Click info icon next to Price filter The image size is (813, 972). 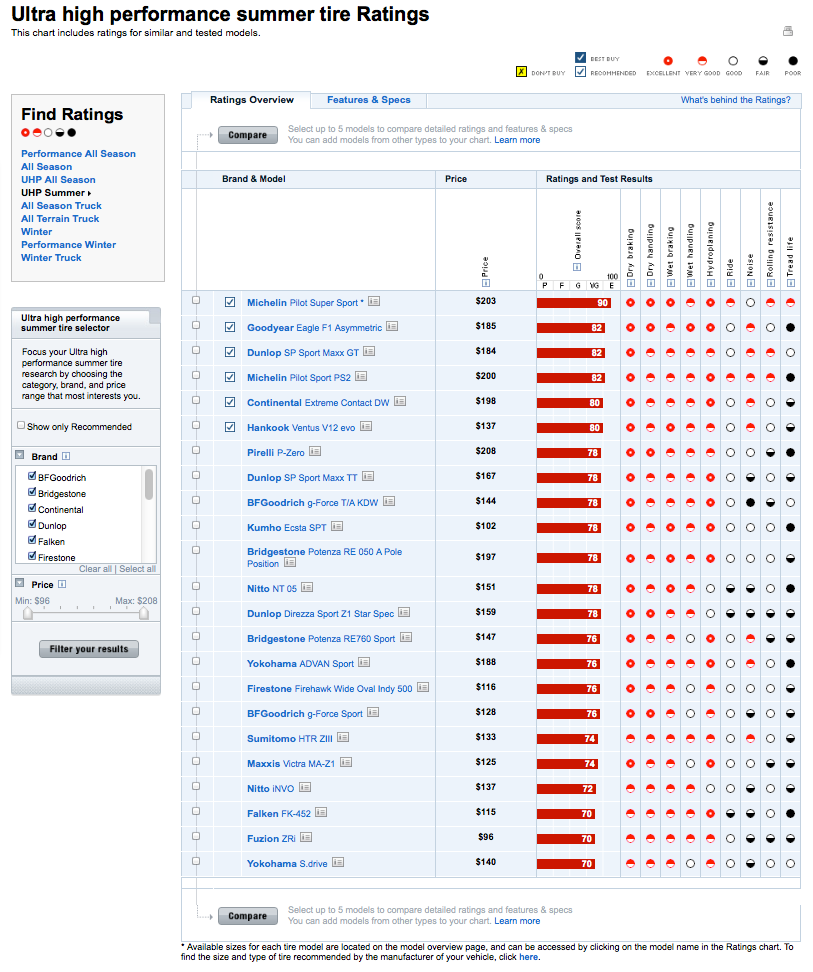pos(62,584)
